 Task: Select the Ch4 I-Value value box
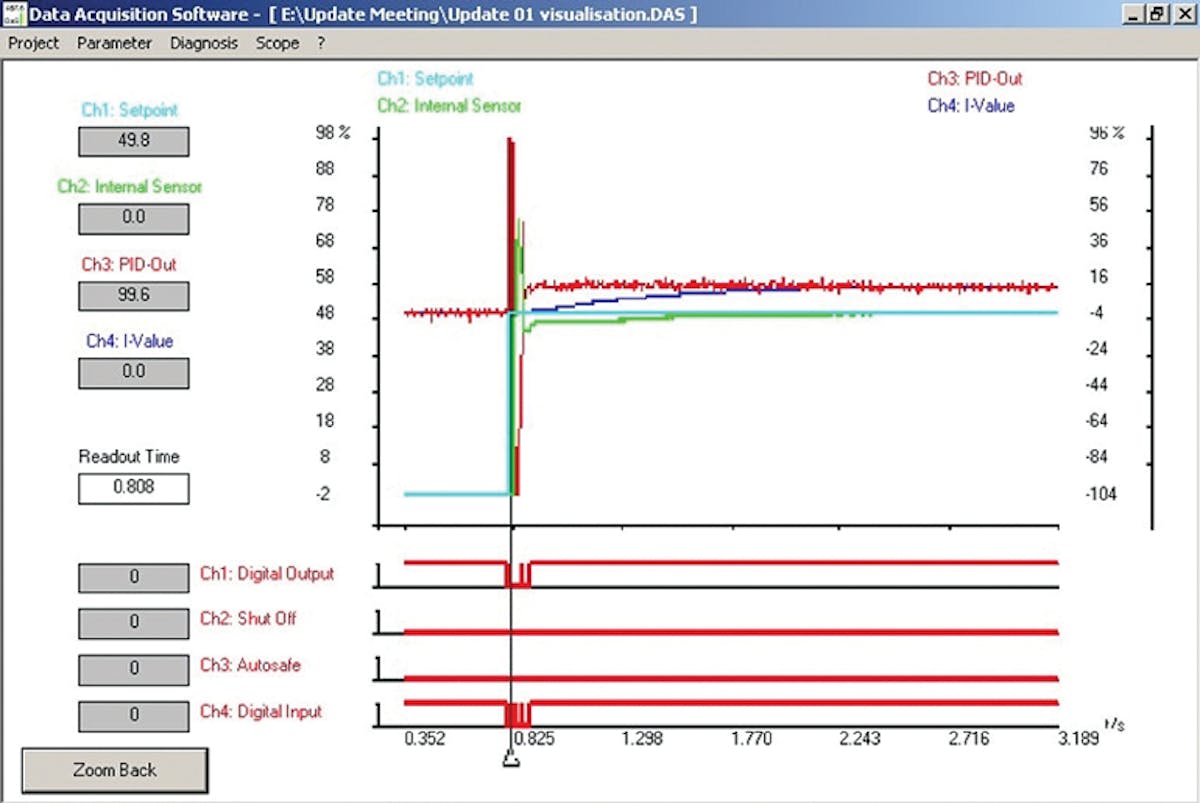coord(133,372)
